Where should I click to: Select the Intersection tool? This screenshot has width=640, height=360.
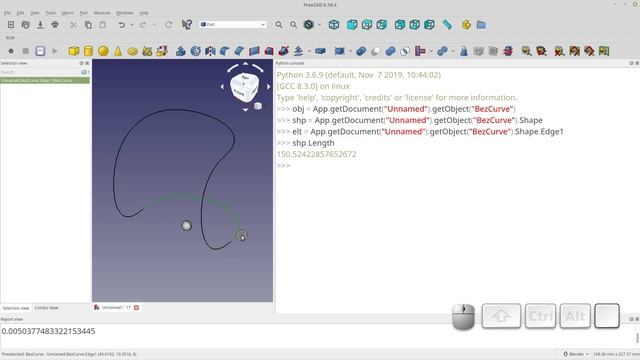tap(405, 51)
